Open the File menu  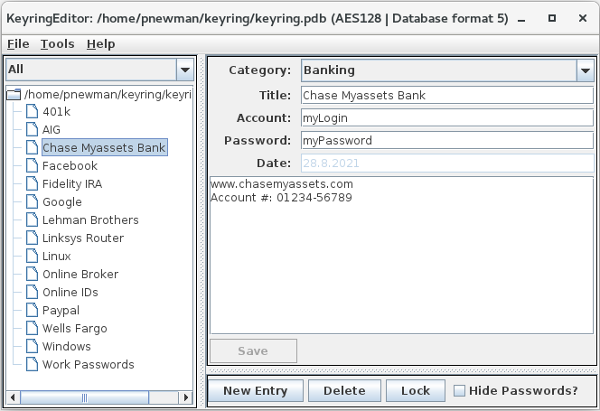[x=18, y=44]
